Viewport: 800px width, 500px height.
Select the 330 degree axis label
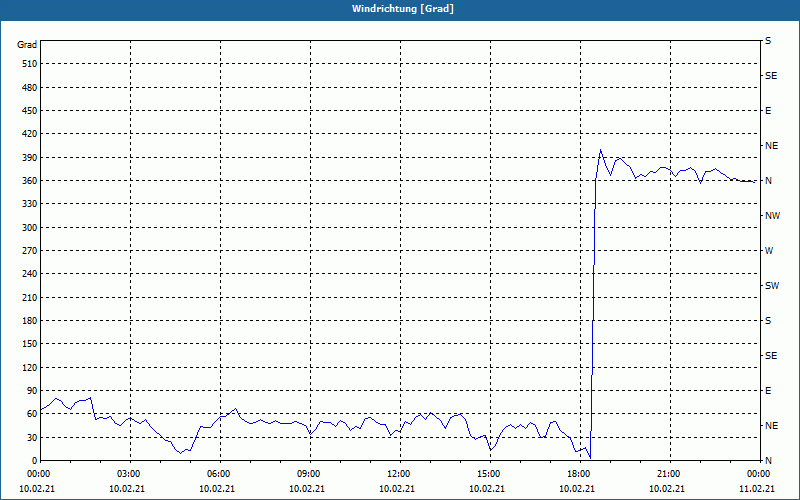click(x=29, y=204)
